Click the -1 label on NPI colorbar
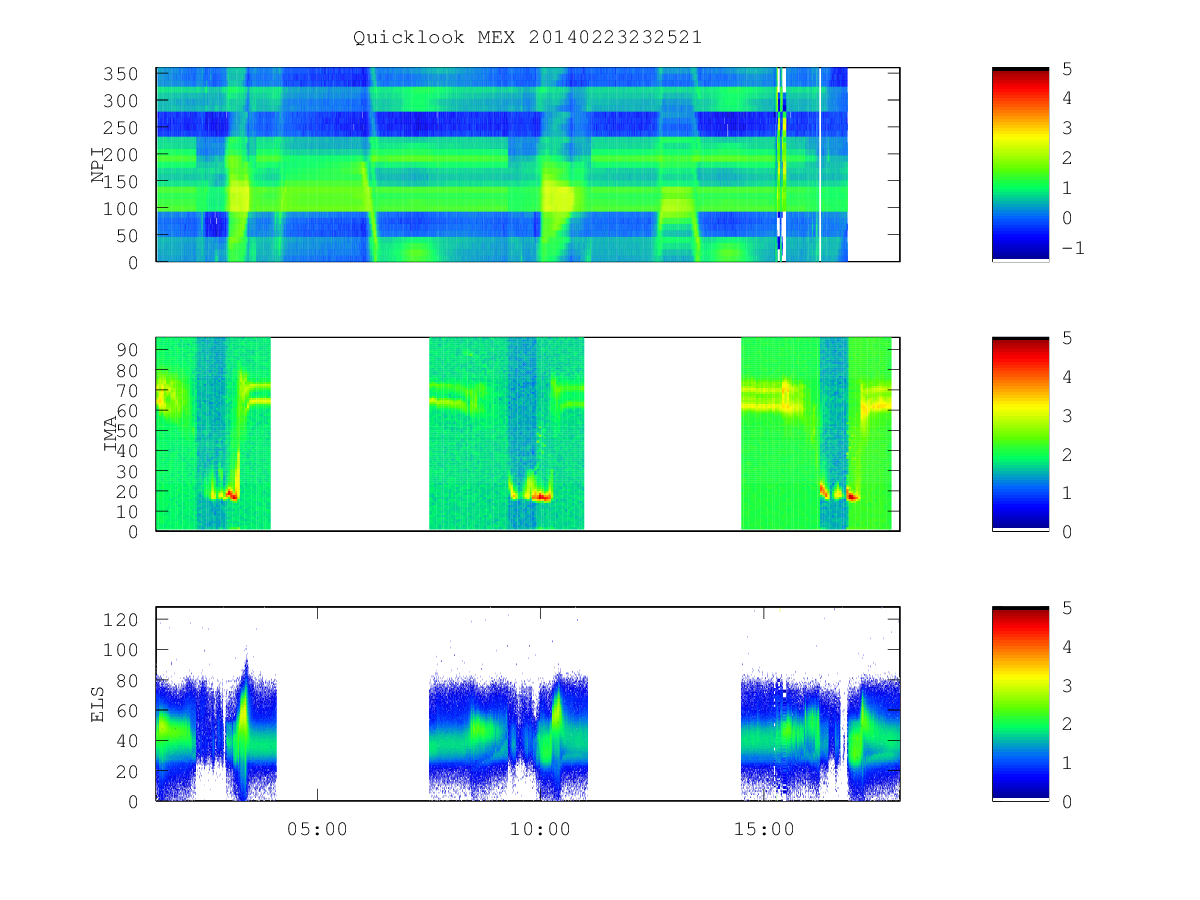The width and height of the screenshot is (1200, 900). coord(1072,248)
